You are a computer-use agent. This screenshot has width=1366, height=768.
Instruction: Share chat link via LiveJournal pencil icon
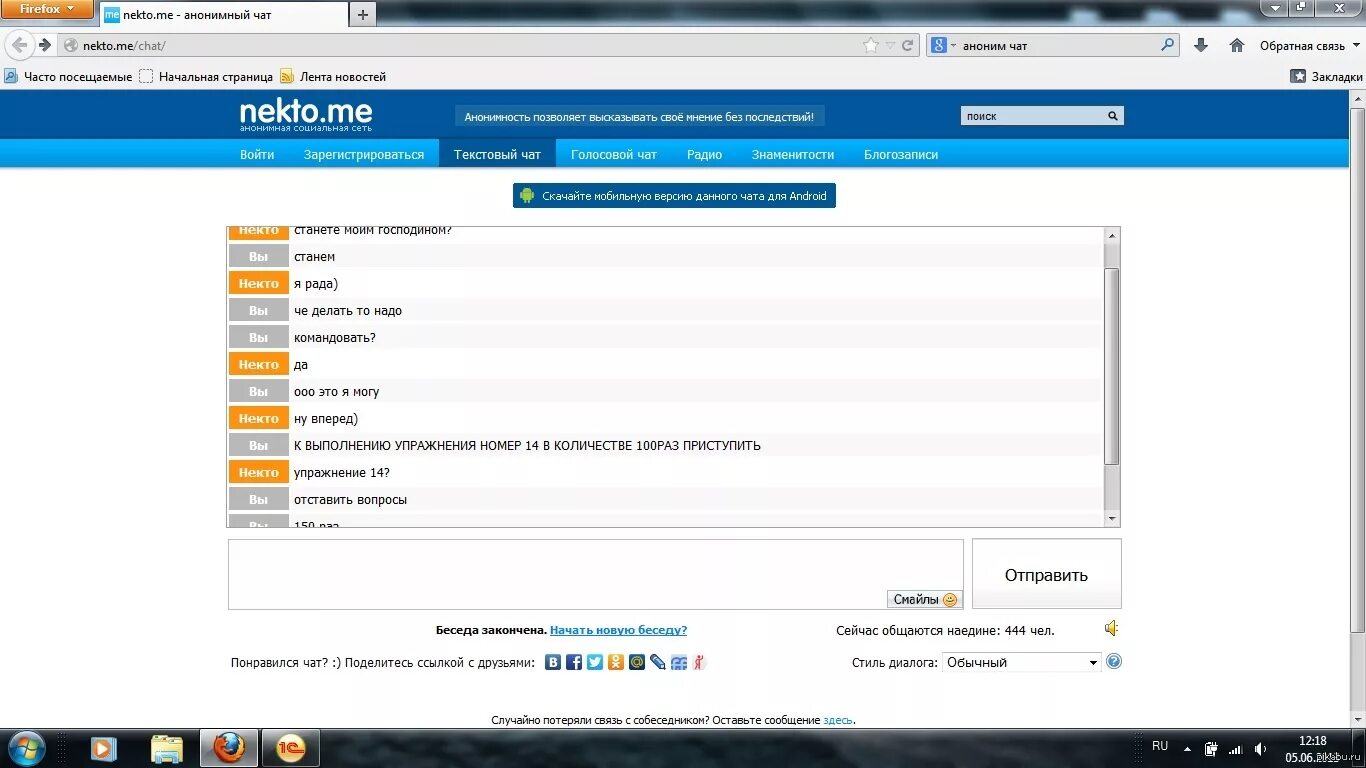tap(658, 662)
